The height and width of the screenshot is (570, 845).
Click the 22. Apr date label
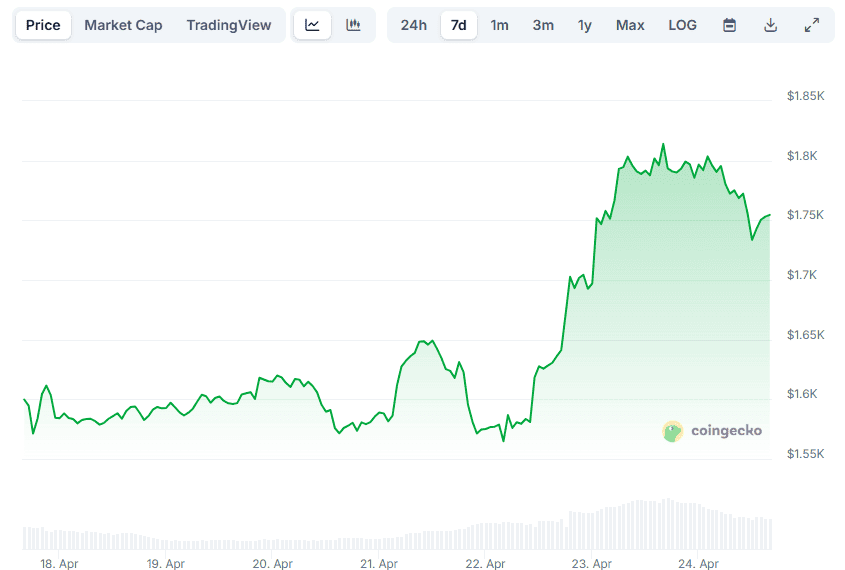click(485, 564)
